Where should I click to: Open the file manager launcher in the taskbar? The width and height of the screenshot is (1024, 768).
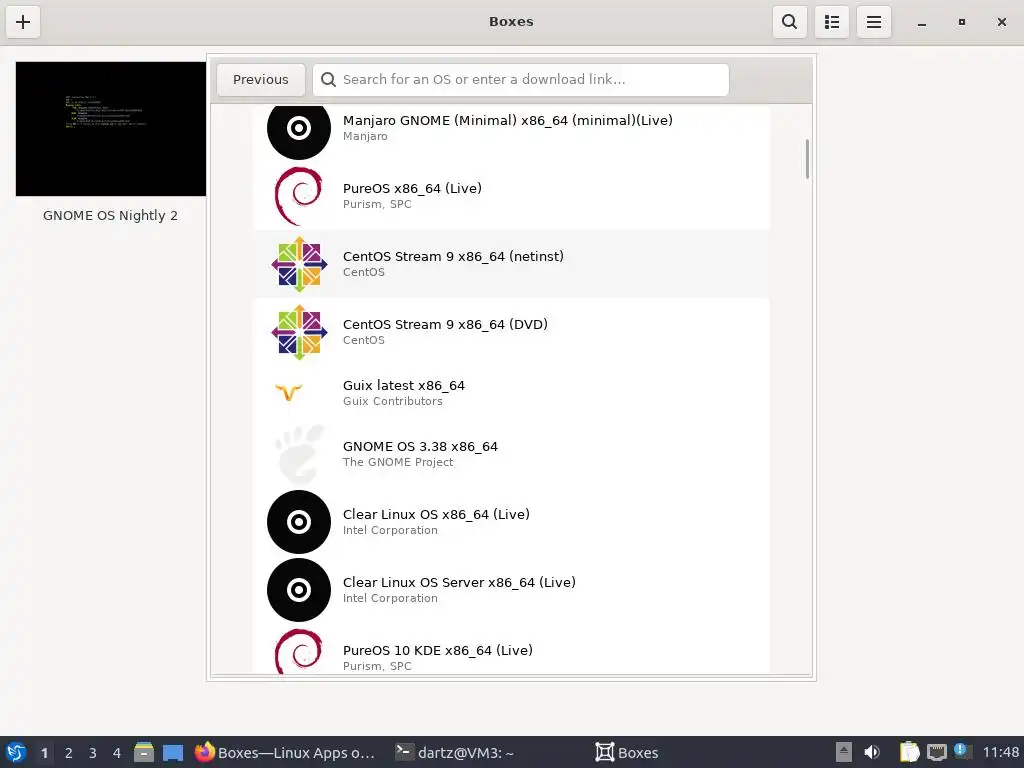click(x=144, y=752)
